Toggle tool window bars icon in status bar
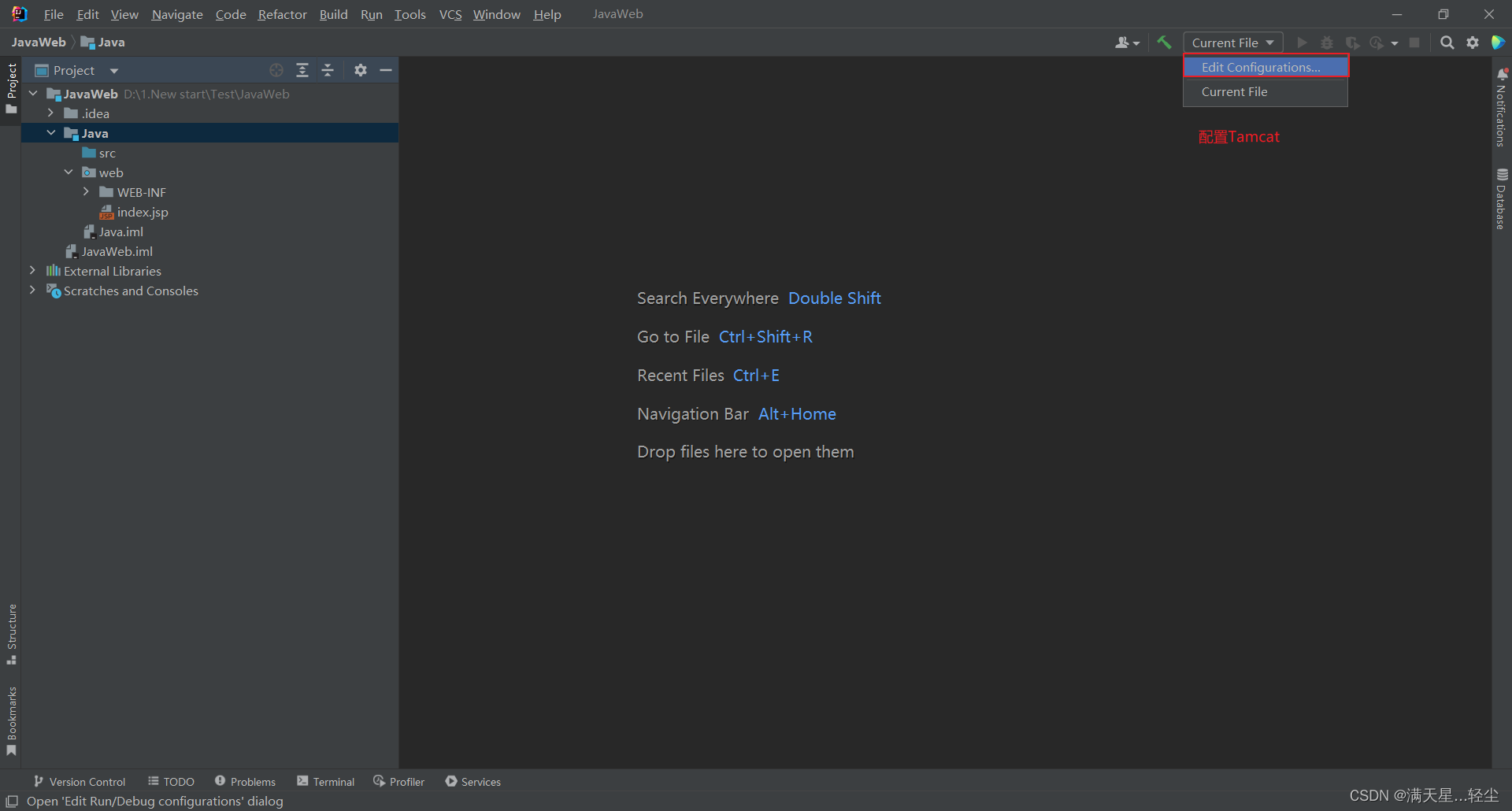 click(12, 801)
